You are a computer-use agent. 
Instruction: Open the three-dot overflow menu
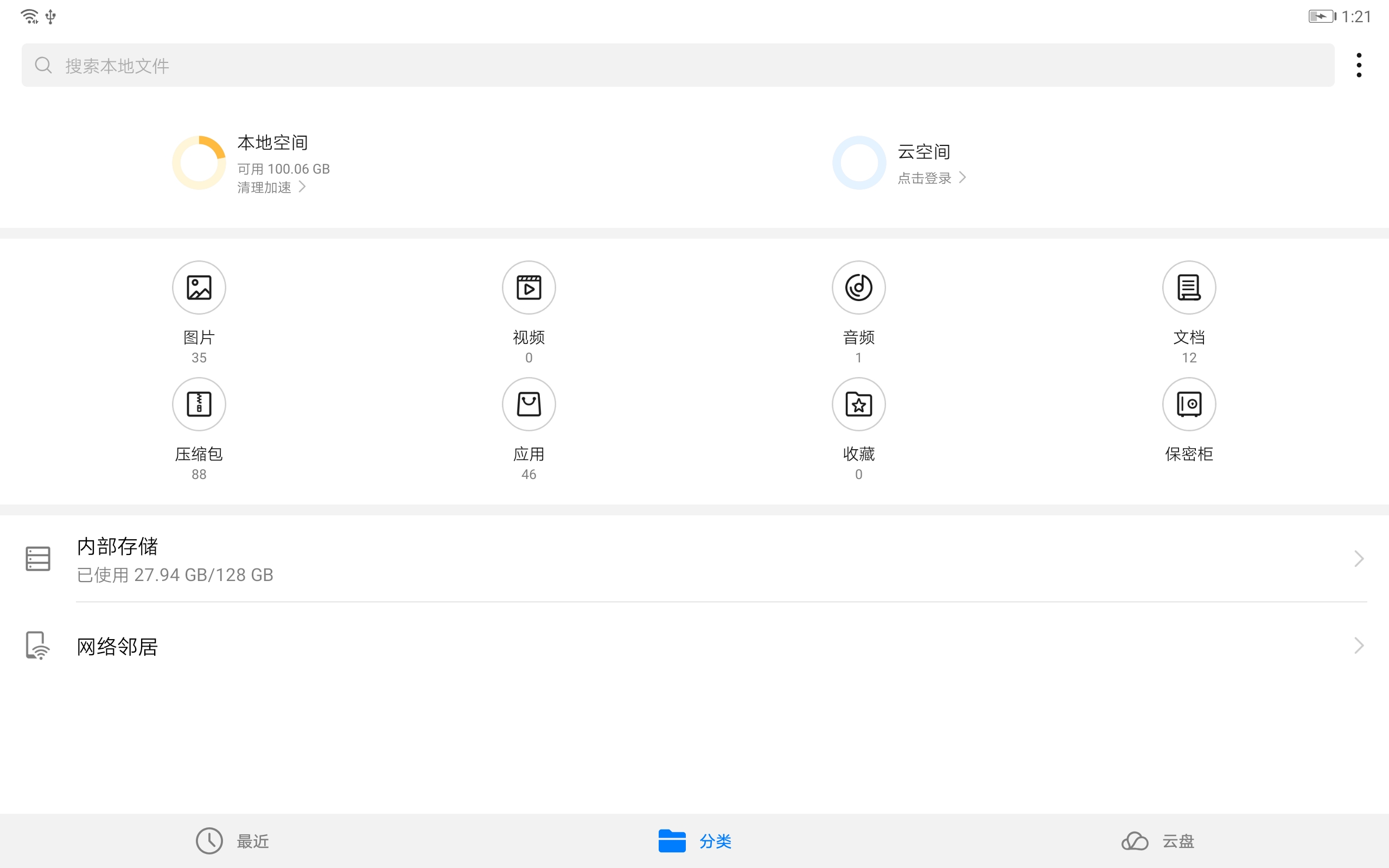[x=1359, y=65]
